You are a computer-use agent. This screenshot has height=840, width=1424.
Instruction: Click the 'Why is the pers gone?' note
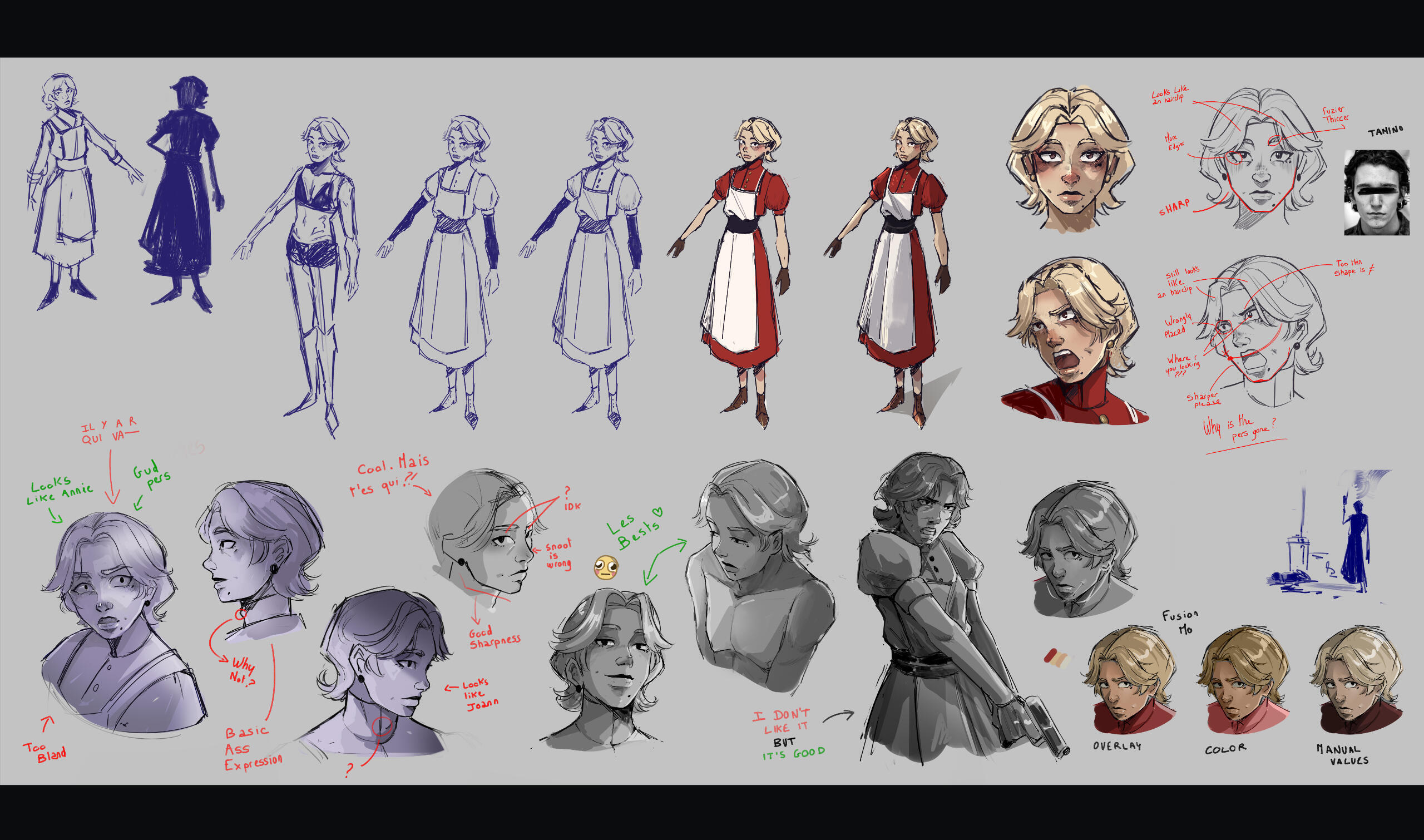click(1239, 428)
